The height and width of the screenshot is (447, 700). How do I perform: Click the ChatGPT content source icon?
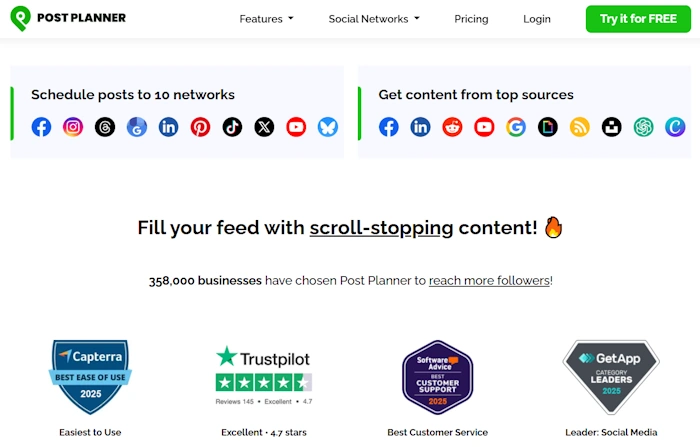[643, 127]
